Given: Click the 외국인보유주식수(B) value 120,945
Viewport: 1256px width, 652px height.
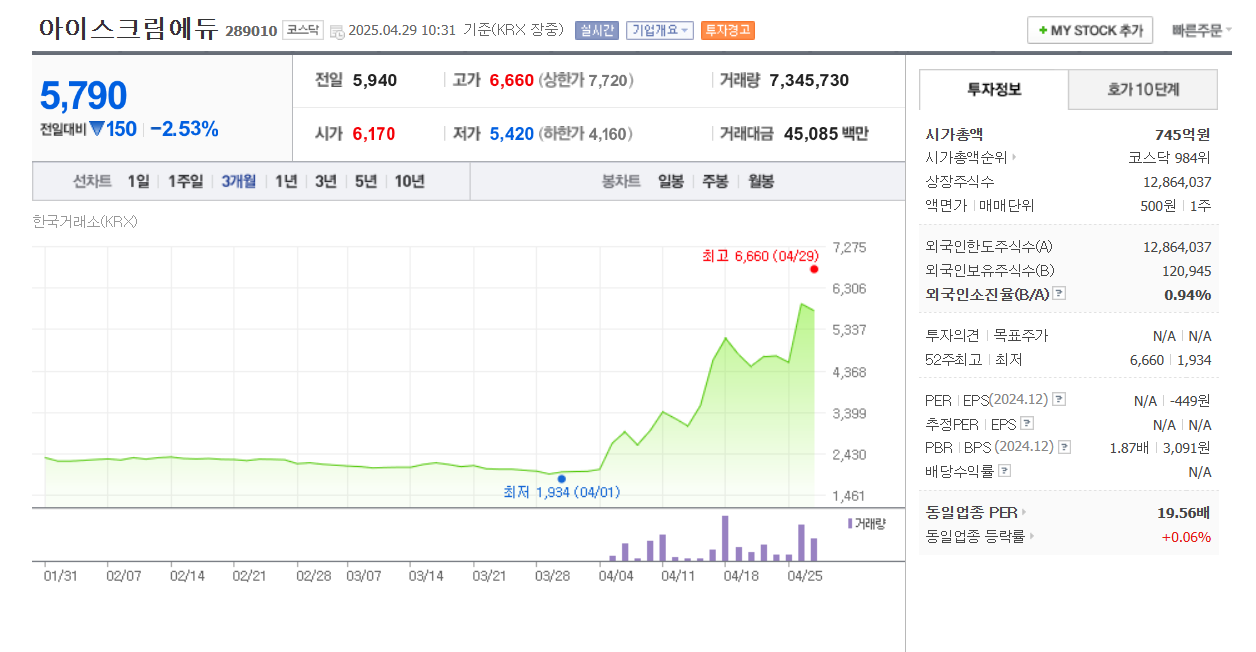Looking at the screenshot, I should click(x=1187, y=270).
